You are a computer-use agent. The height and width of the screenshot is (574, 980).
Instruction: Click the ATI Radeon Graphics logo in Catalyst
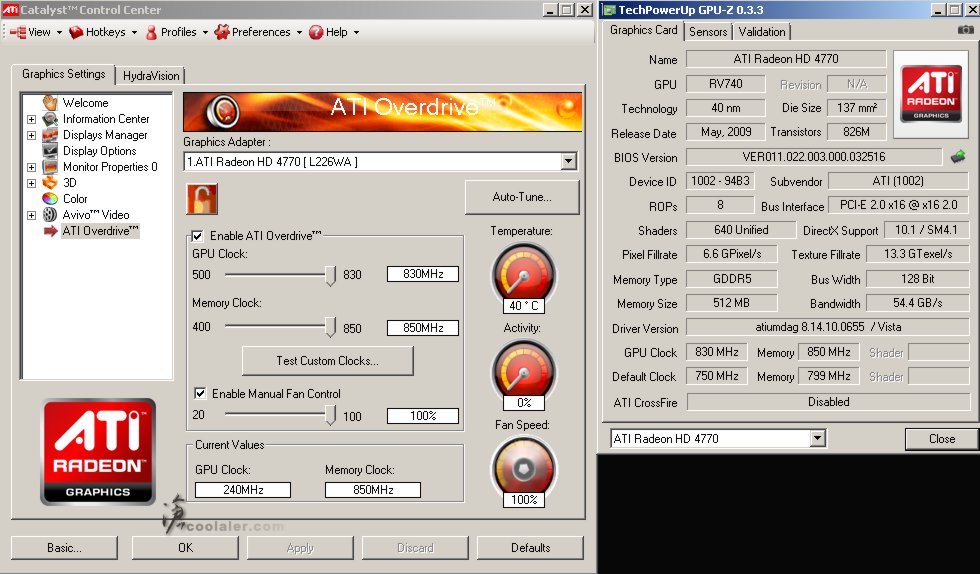(x=98, y=451)
